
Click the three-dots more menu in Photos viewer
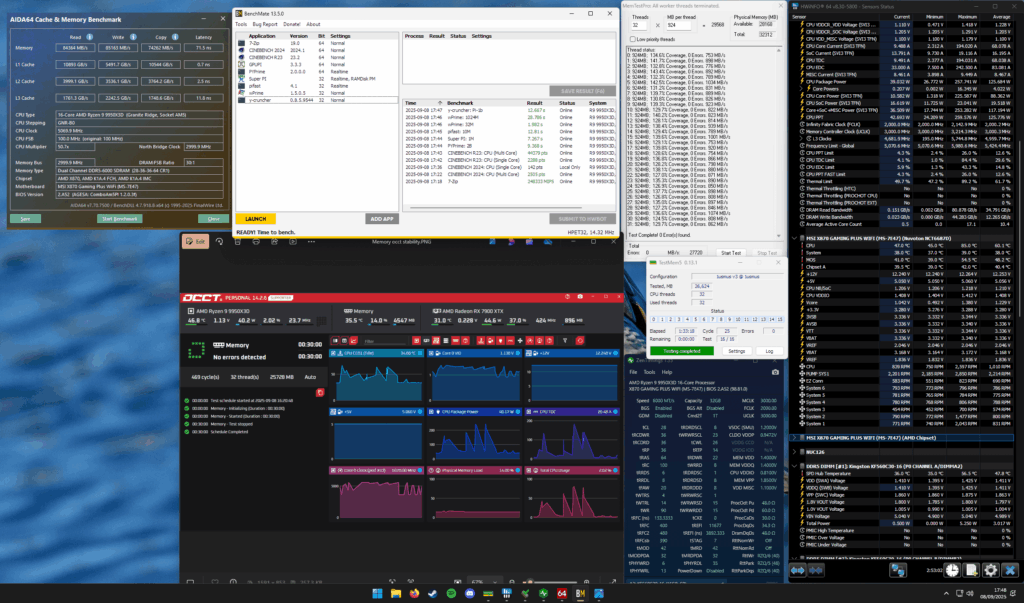tap(311, 242)
